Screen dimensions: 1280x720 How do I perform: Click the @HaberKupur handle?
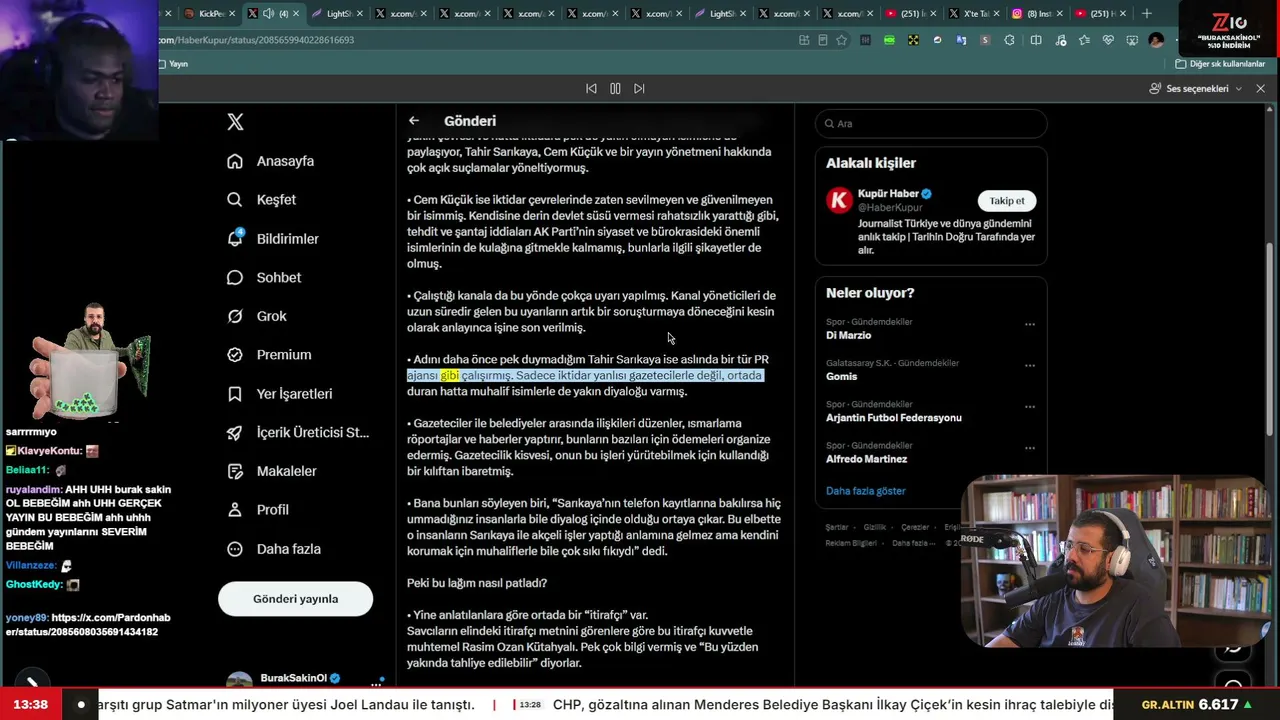[x=890, y=207]
